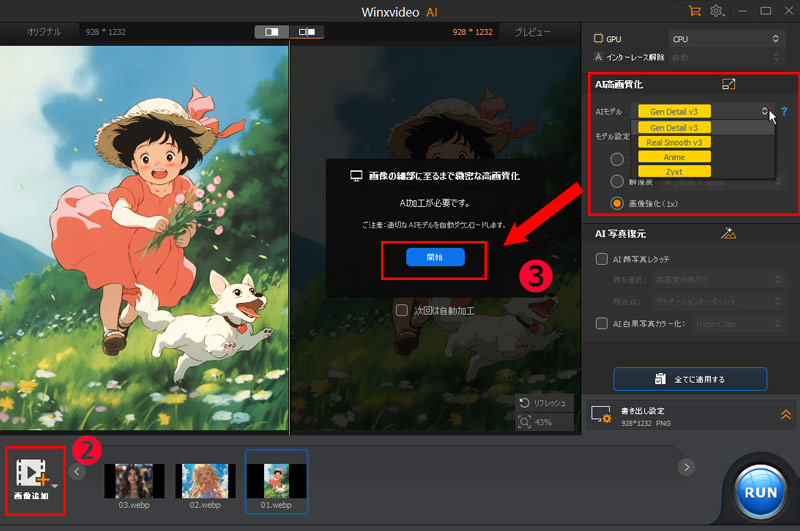Open the 顔合成 dropdown
This screenshot has height=531, width=800.
click(718, 301)
